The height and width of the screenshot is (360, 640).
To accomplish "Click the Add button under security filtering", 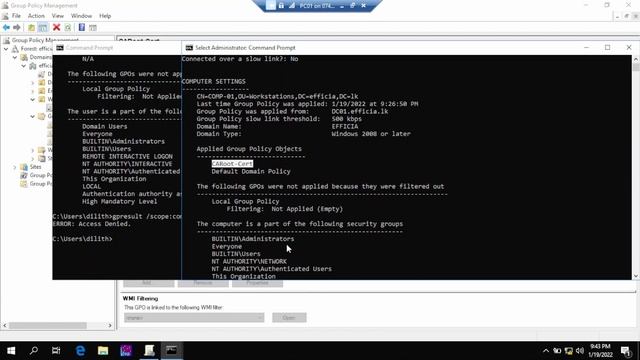I will (x=149, y=283).
